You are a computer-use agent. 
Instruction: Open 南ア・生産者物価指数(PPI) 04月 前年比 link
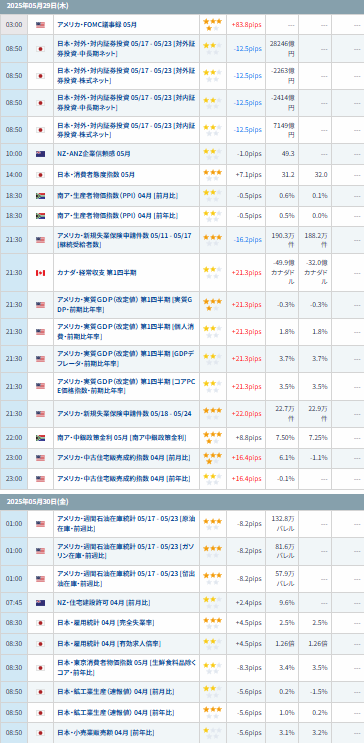coord(118,216)
